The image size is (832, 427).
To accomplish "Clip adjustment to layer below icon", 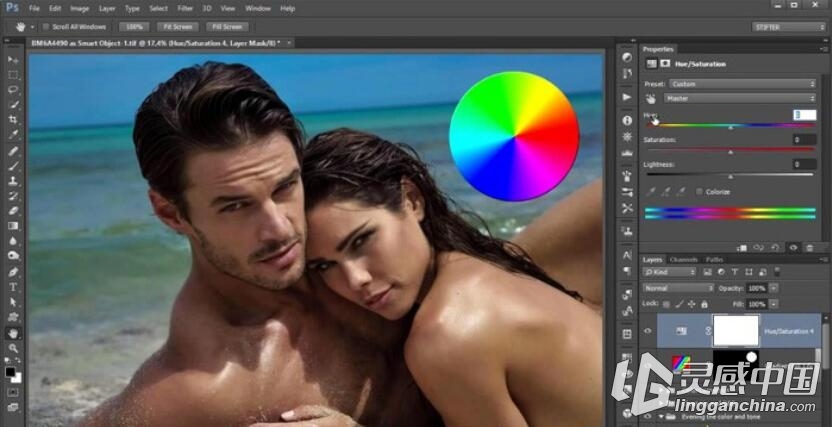I will point(742,248).
